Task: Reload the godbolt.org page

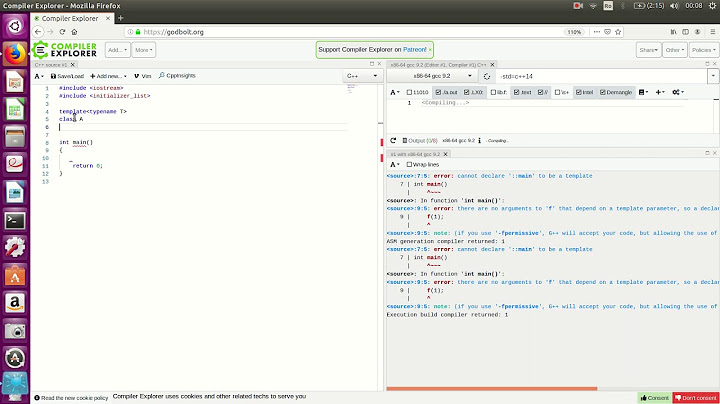Action: click(62, 32)
